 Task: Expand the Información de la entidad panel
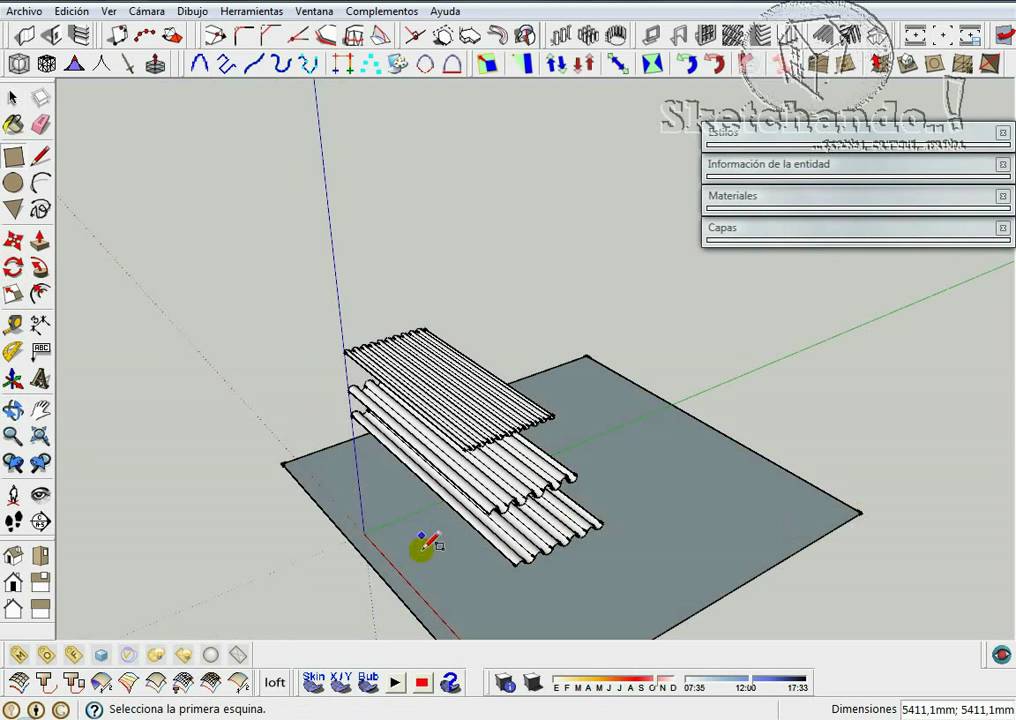tap(856, 165)
